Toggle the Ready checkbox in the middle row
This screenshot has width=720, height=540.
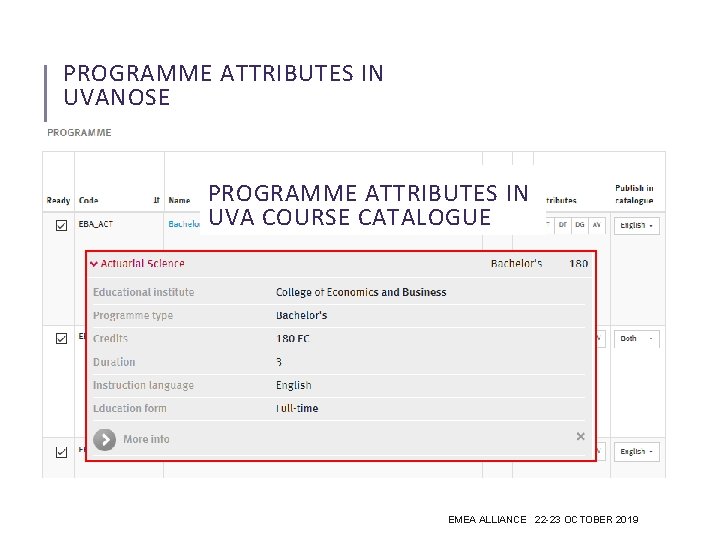(x=61, y=338)
